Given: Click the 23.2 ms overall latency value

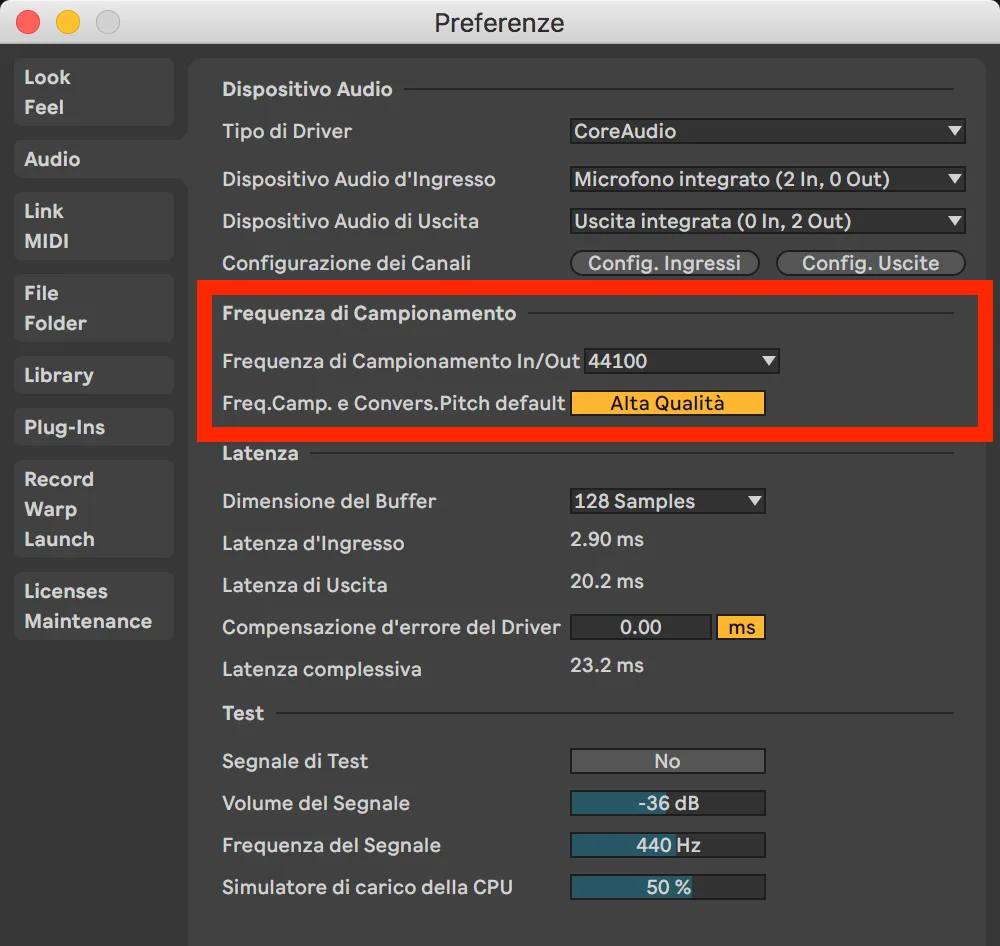Looking at the screenshot, I should (x=607, y=665).
